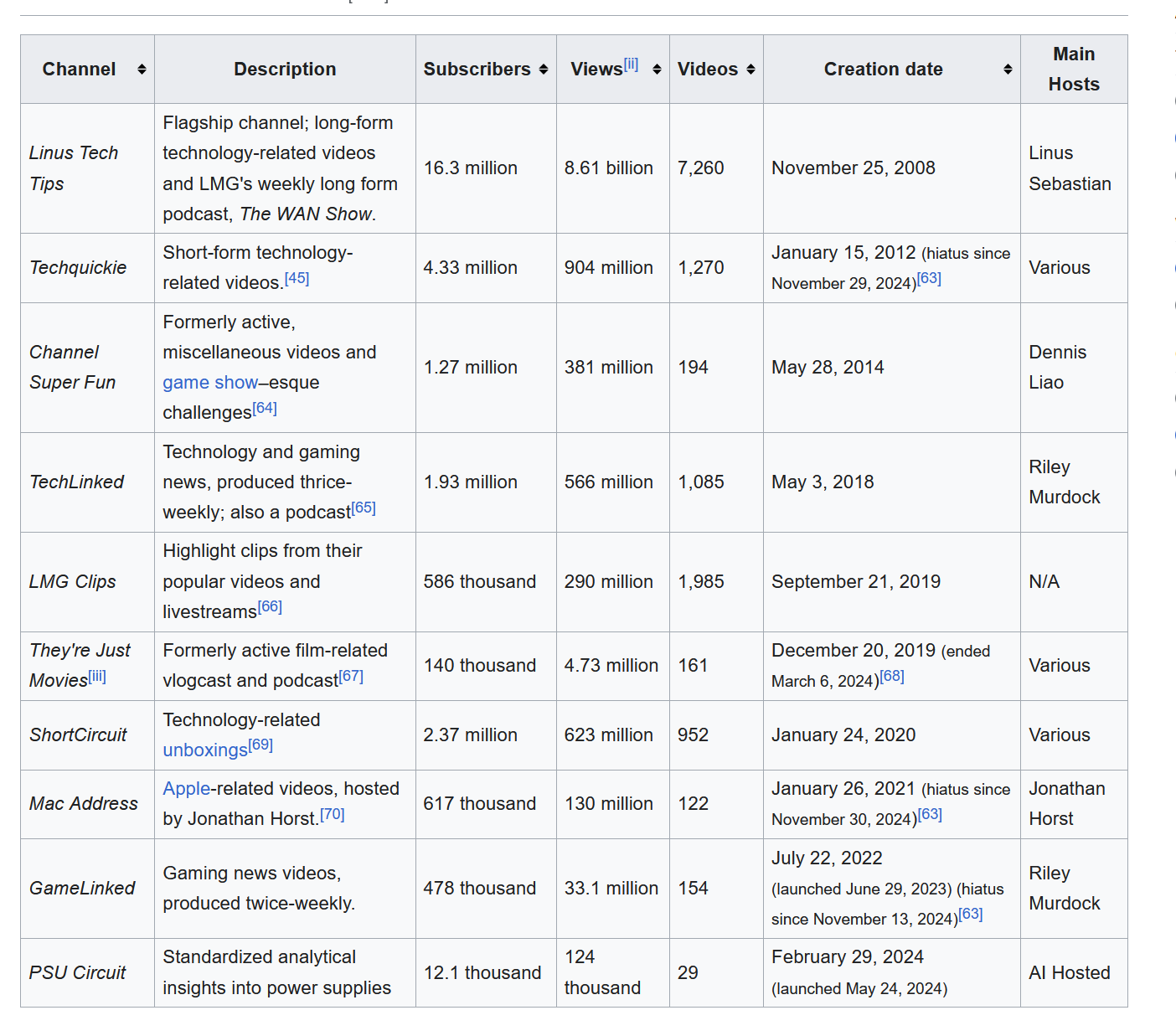Click the Techquickie channel name

pos(78,268)
